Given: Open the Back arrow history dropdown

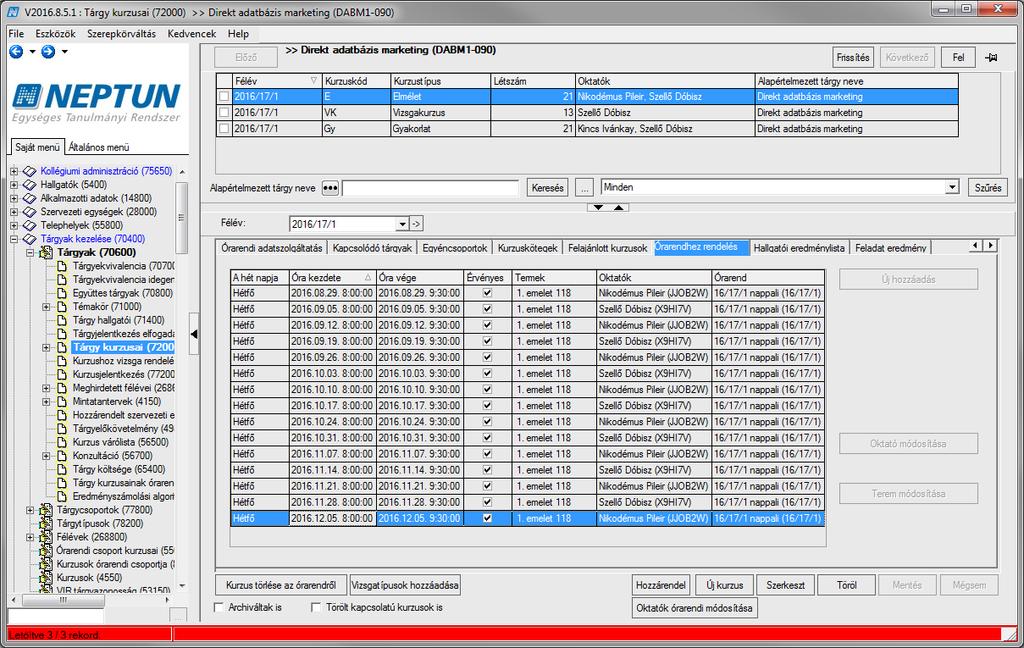Looking at the screenshot, I should pyautogui.click(x=31, y=52).
